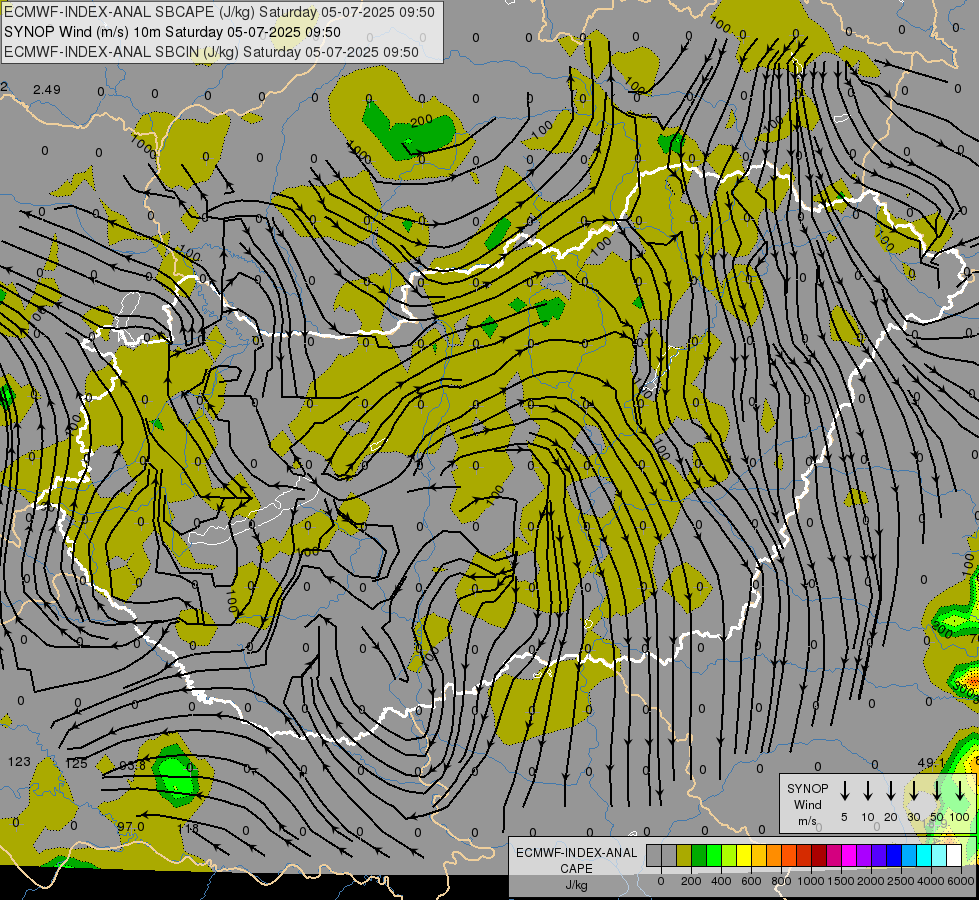Screen dimensions: 979x900
Task: Click the 97.0 value at lower left
Action: click(x=131, y=827)
